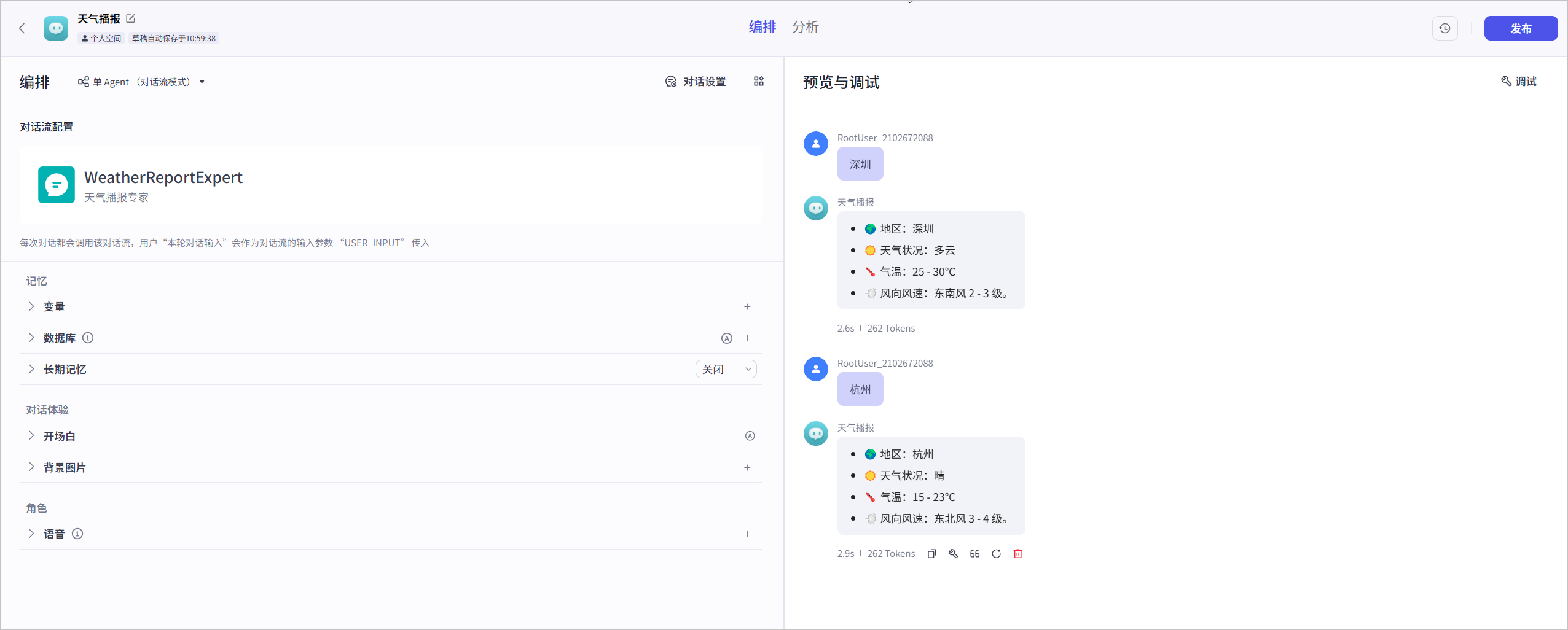Select the 编排 tab

pos(762,27)
